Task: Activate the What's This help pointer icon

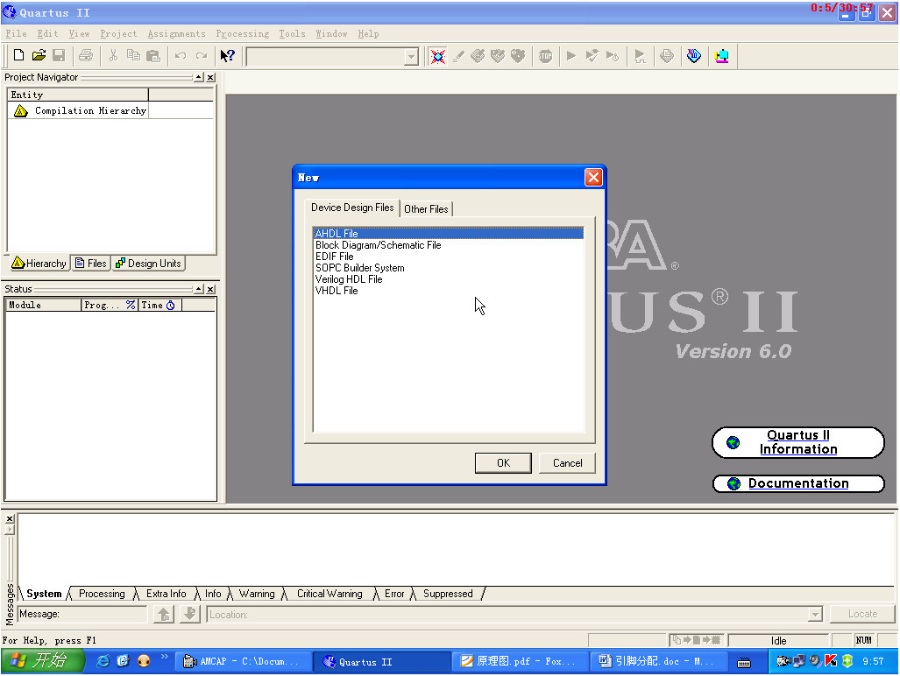Action: click(x=227, y=56)
